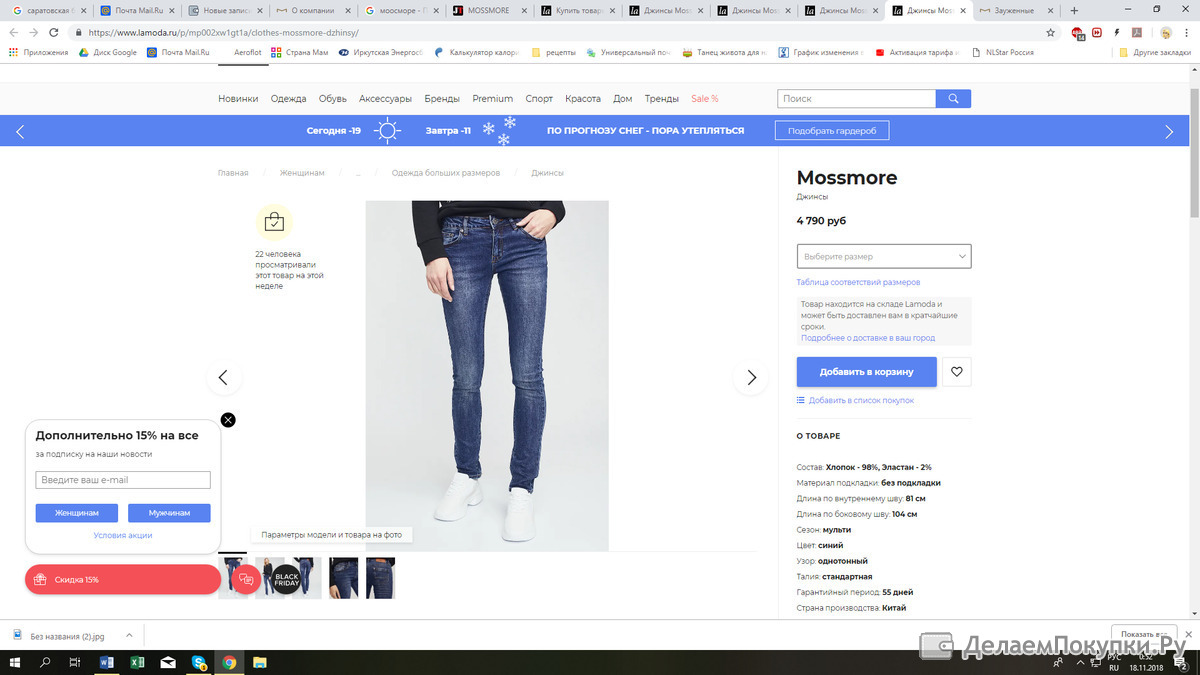Expand the collapsed breadcrumb ellipsis
This screenshot has height=675, width=1200.
coord(358,173)
